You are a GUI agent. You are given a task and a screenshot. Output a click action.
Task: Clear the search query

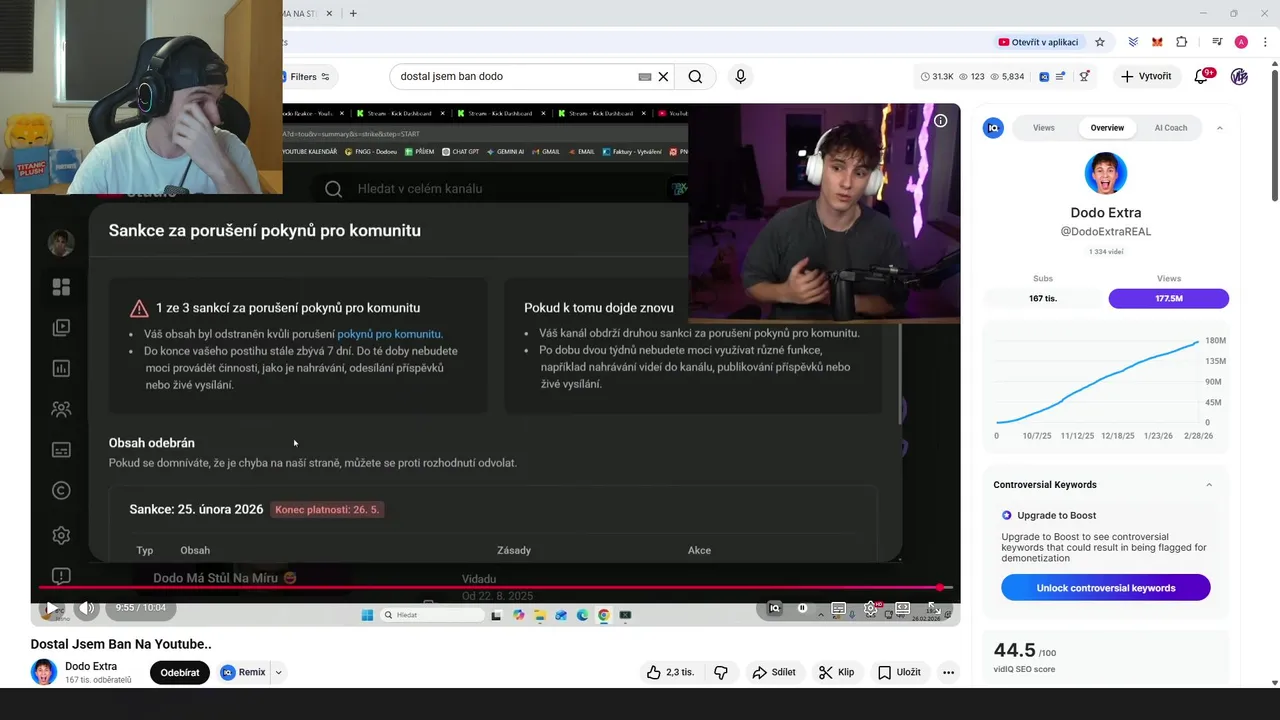(663, 76)
